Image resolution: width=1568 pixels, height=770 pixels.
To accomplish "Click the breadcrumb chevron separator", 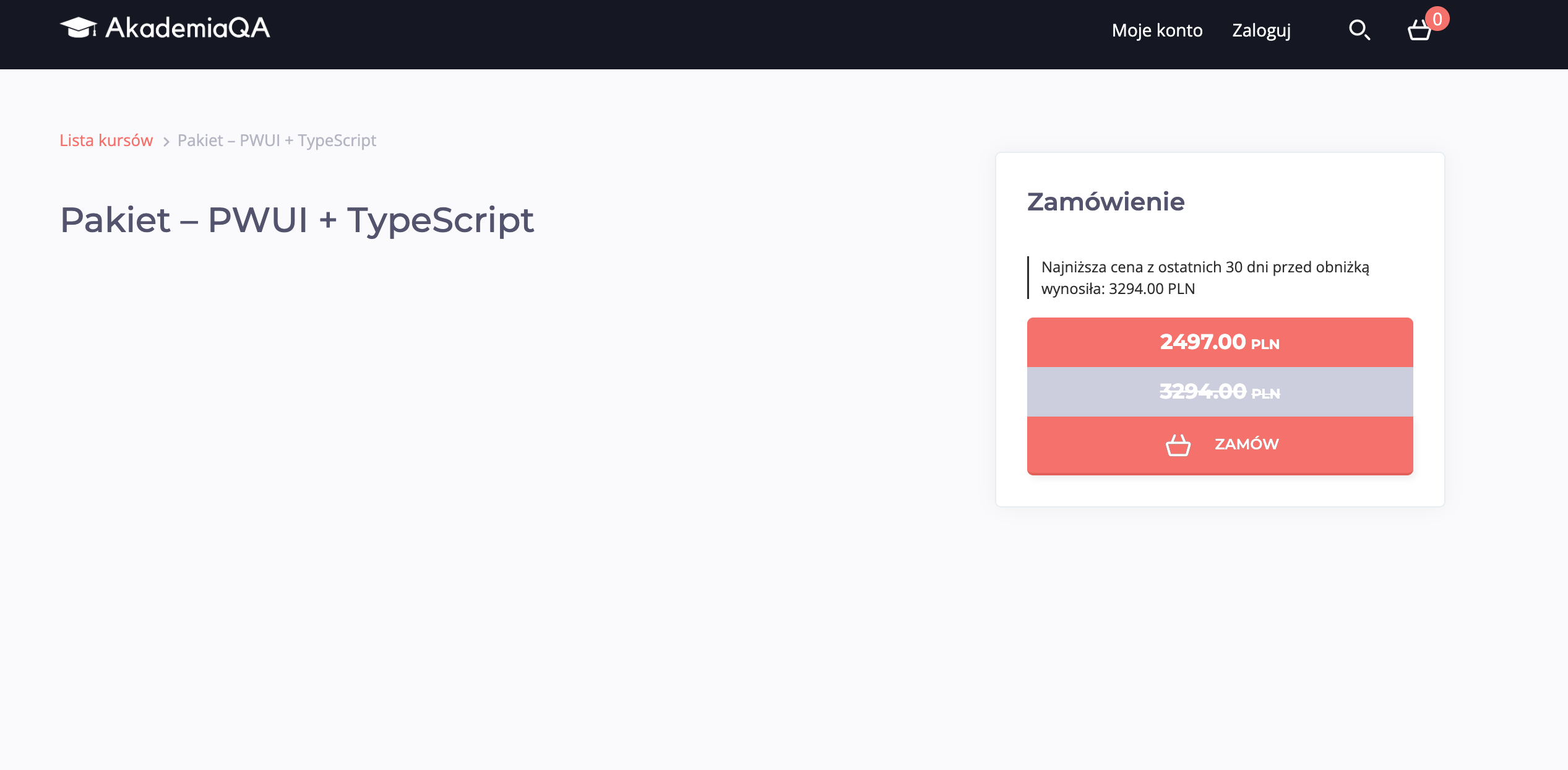I will (166, 142).
